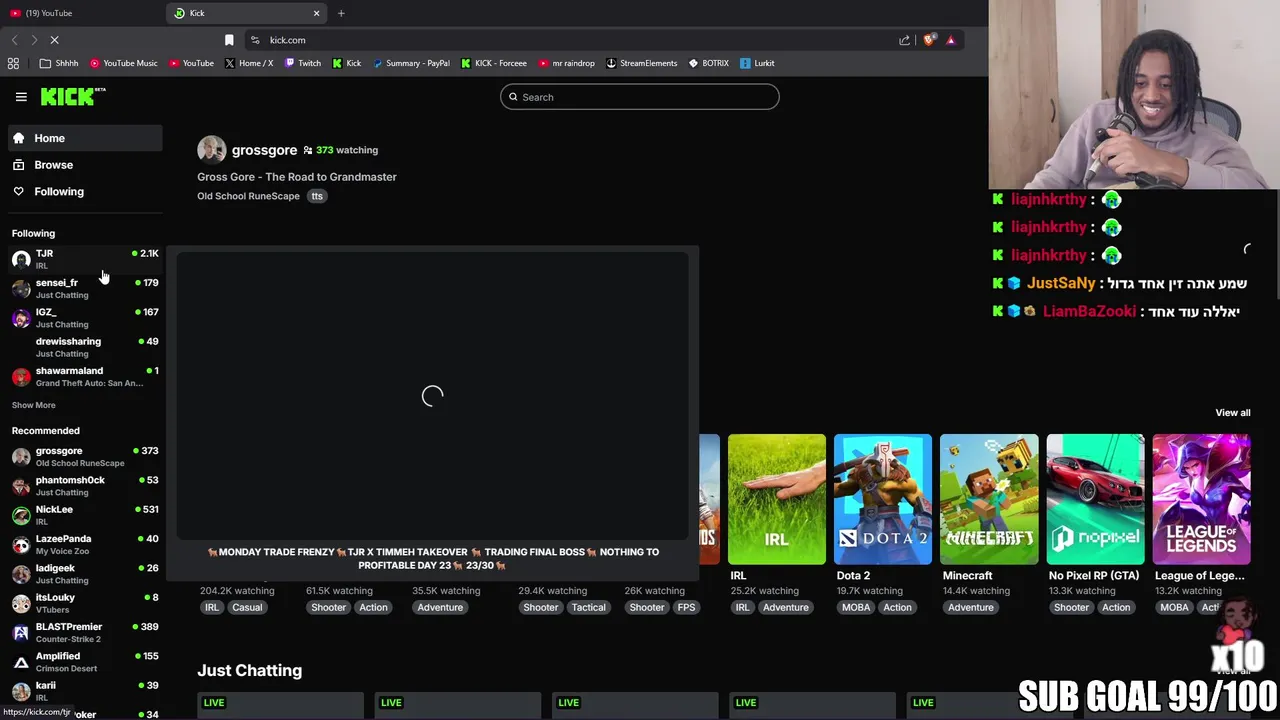Open the Home / X bookmark

coord(249,63)
